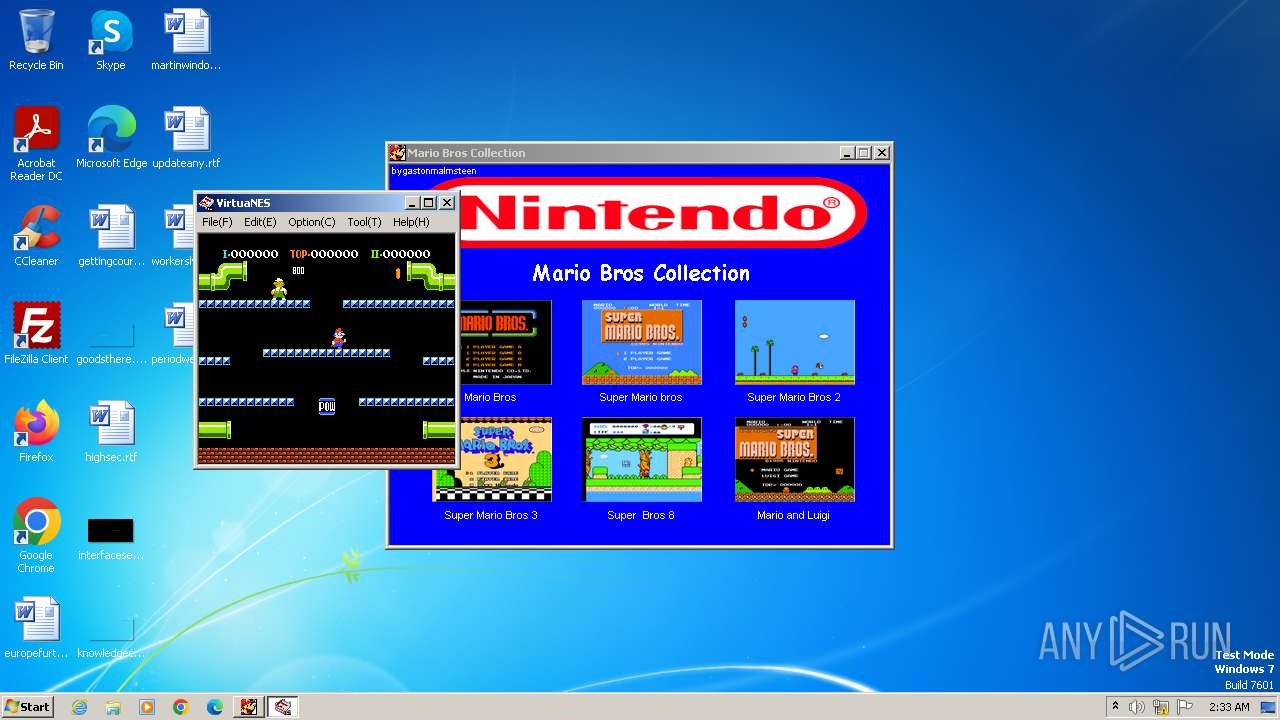Minimize the Mario Bros Collection window
The height and width of the screenshot is (720, 1280).
click(x=848, y=153)
